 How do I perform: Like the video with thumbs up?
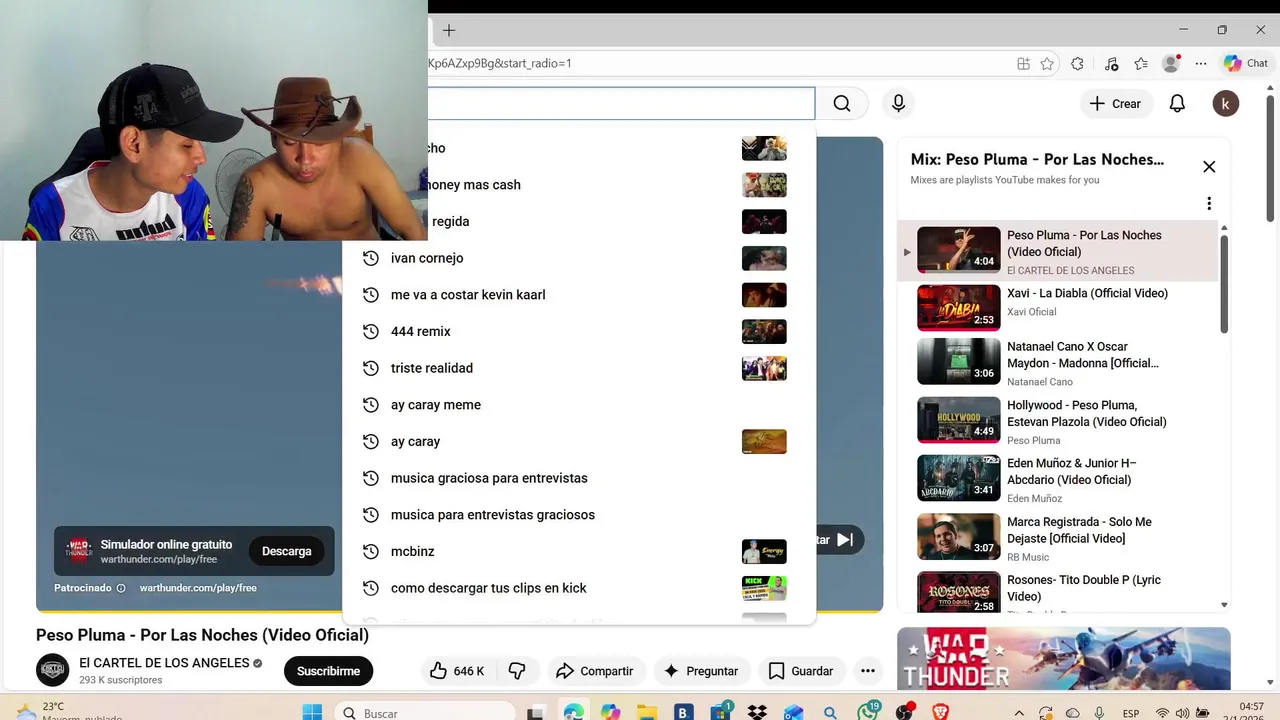(457, 671)
